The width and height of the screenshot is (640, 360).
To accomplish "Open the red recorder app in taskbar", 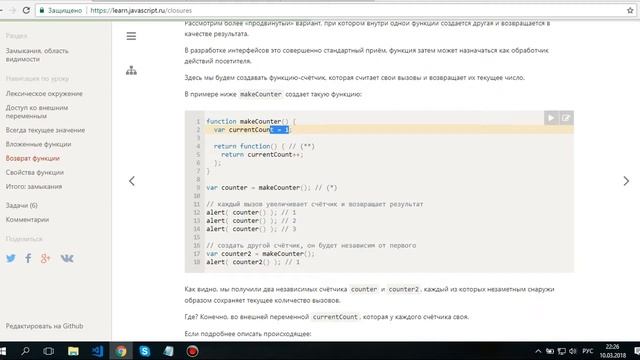I will coord(192,351).
